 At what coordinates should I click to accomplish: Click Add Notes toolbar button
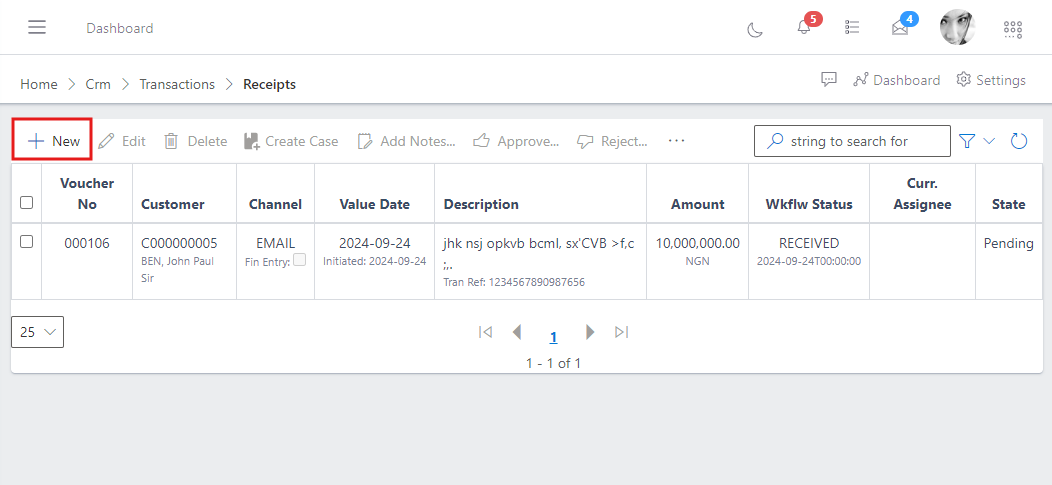coord(406,141)
